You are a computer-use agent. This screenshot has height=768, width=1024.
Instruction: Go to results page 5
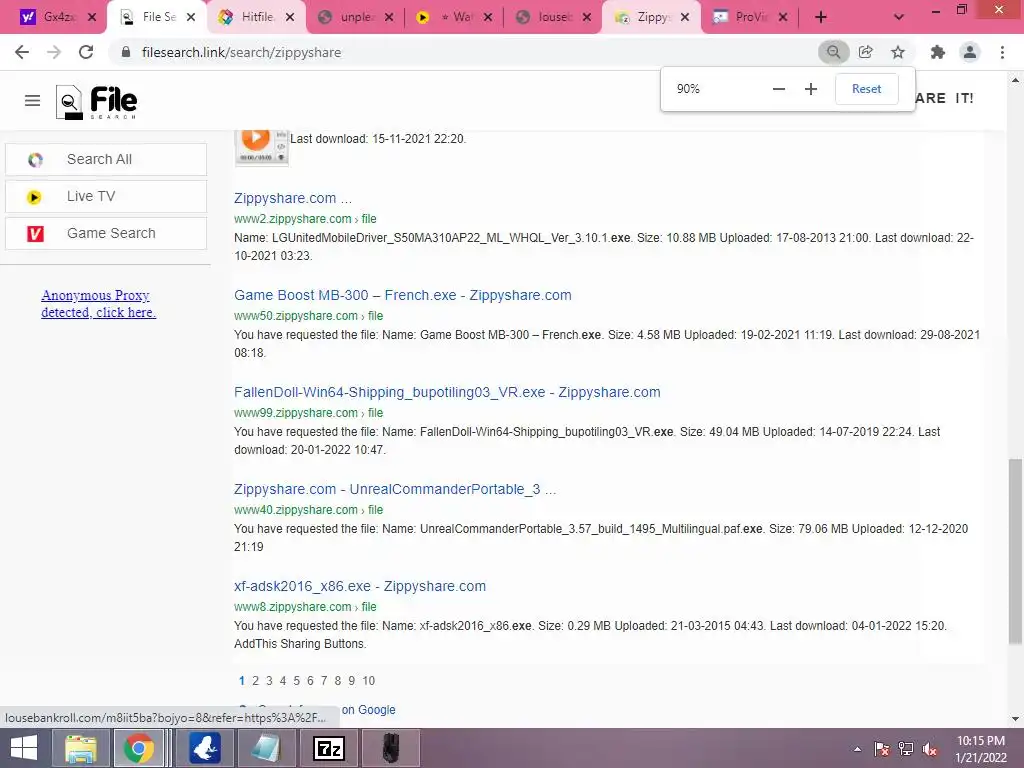click(x=296, y=680)
